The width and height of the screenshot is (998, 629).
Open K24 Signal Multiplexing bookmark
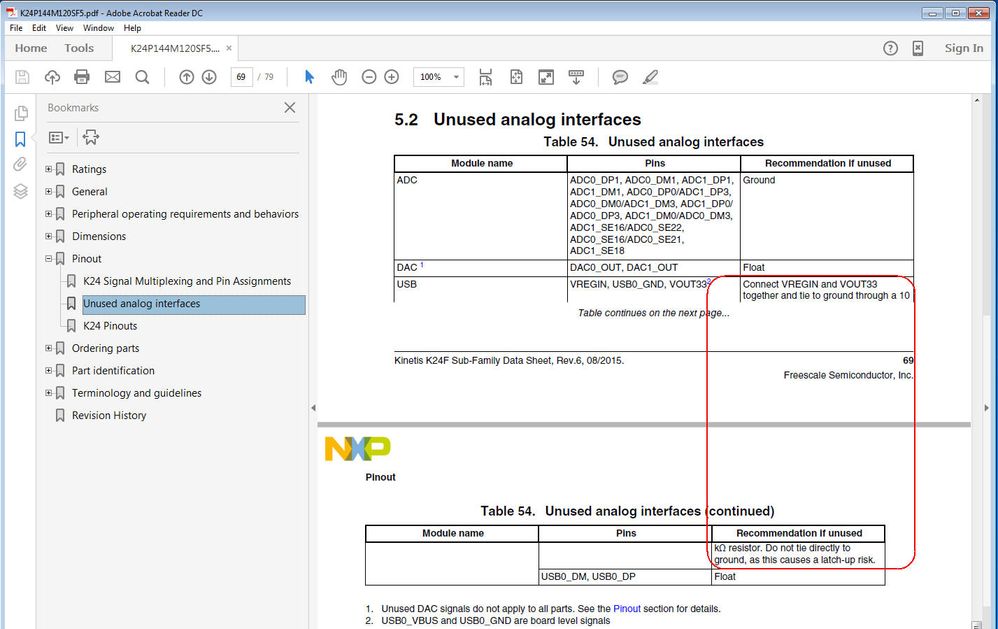click(187, 281)
